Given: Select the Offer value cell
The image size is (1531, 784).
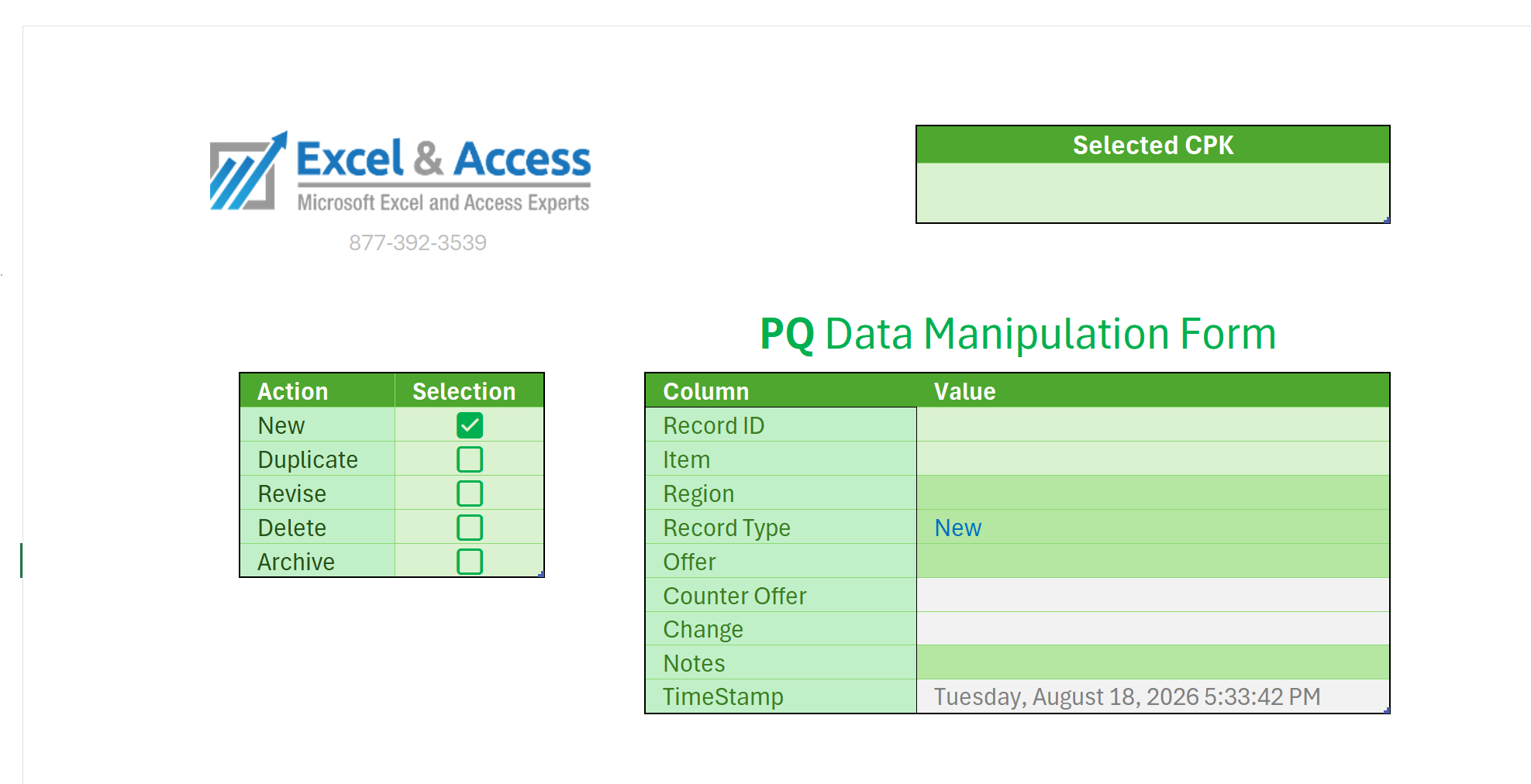Looking at the screenshot, I should [1153, 562].
